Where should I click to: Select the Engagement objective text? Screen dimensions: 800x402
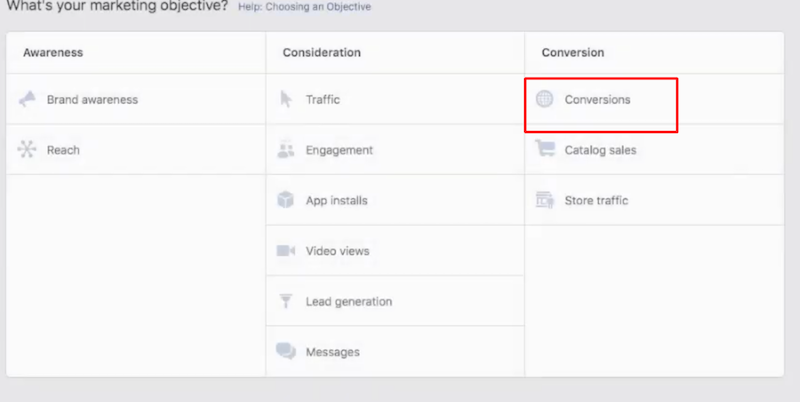[x=339, y=150]
